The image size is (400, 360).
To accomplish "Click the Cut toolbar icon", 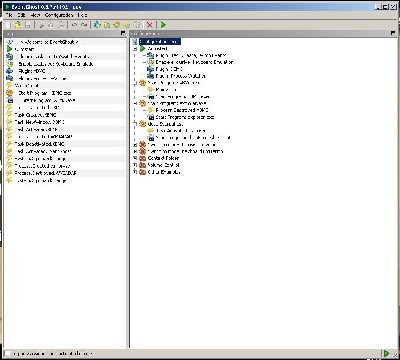I will coord(41,25).
